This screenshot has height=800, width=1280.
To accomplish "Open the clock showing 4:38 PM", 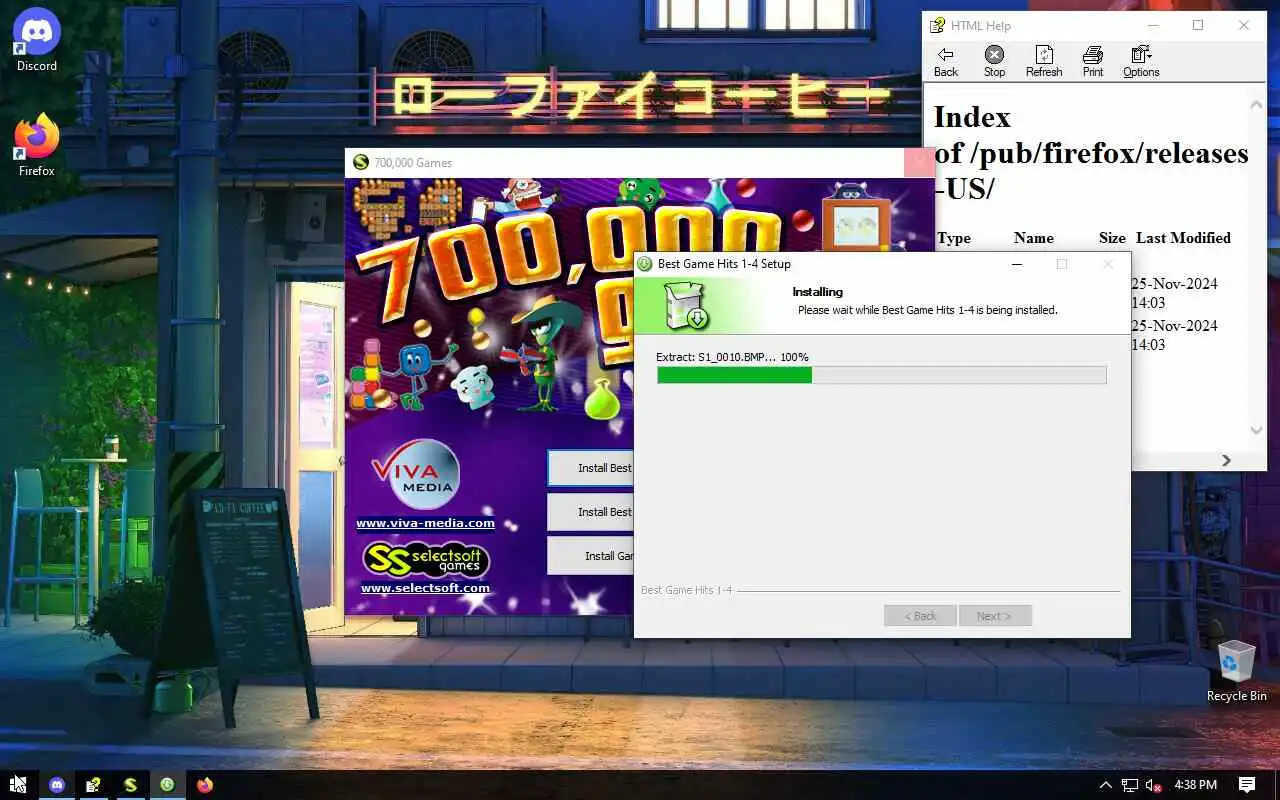I will (1196, 785).
